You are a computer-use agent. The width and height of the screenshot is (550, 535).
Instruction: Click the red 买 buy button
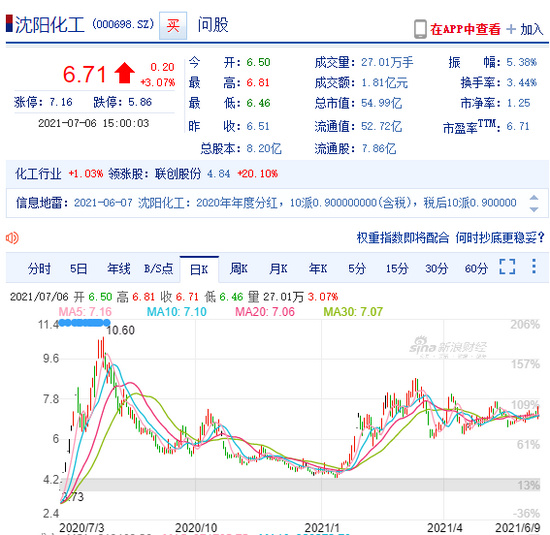pyautogui.click(x=173, y=26)
